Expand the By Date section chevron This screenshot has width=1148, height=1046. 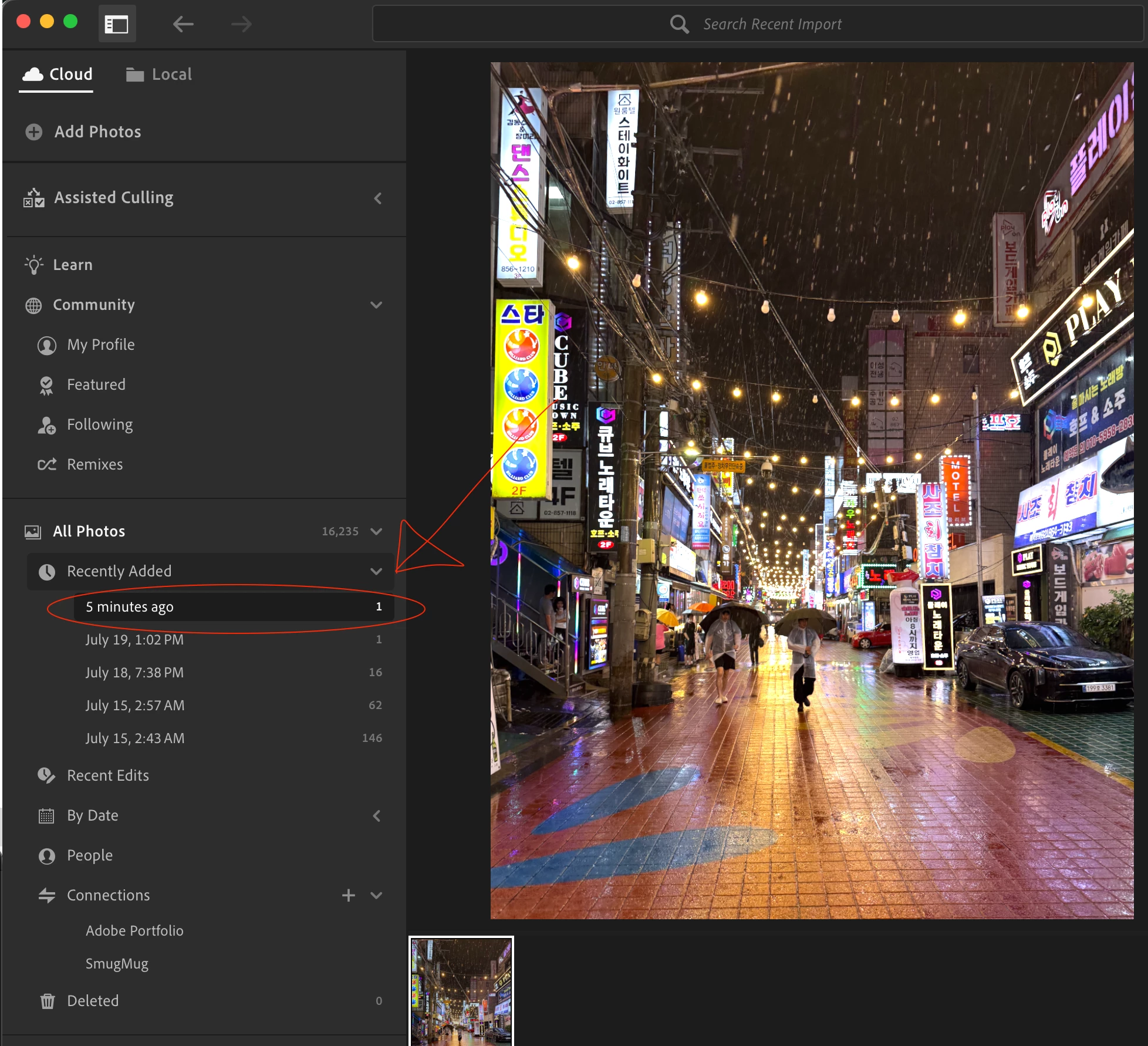377,816
